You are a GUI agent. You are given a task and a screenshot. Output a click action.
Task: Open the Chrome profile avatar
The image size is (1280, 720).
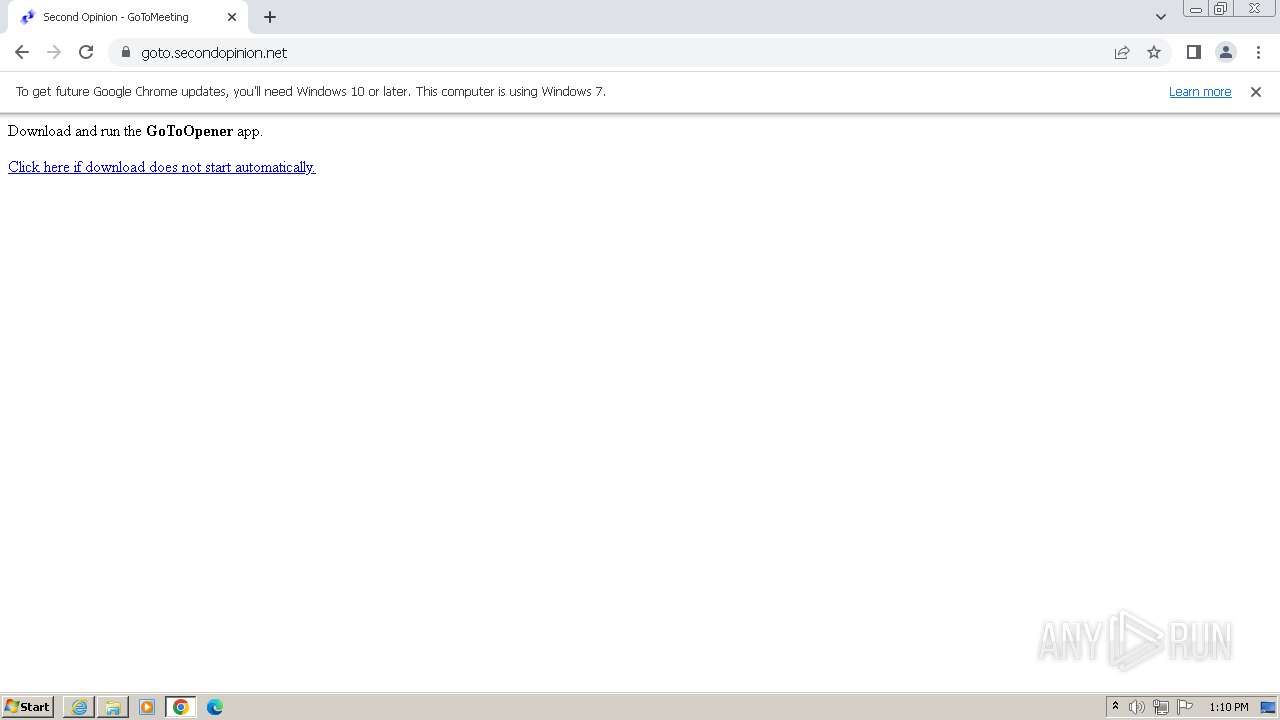[x=1226, y=52]
